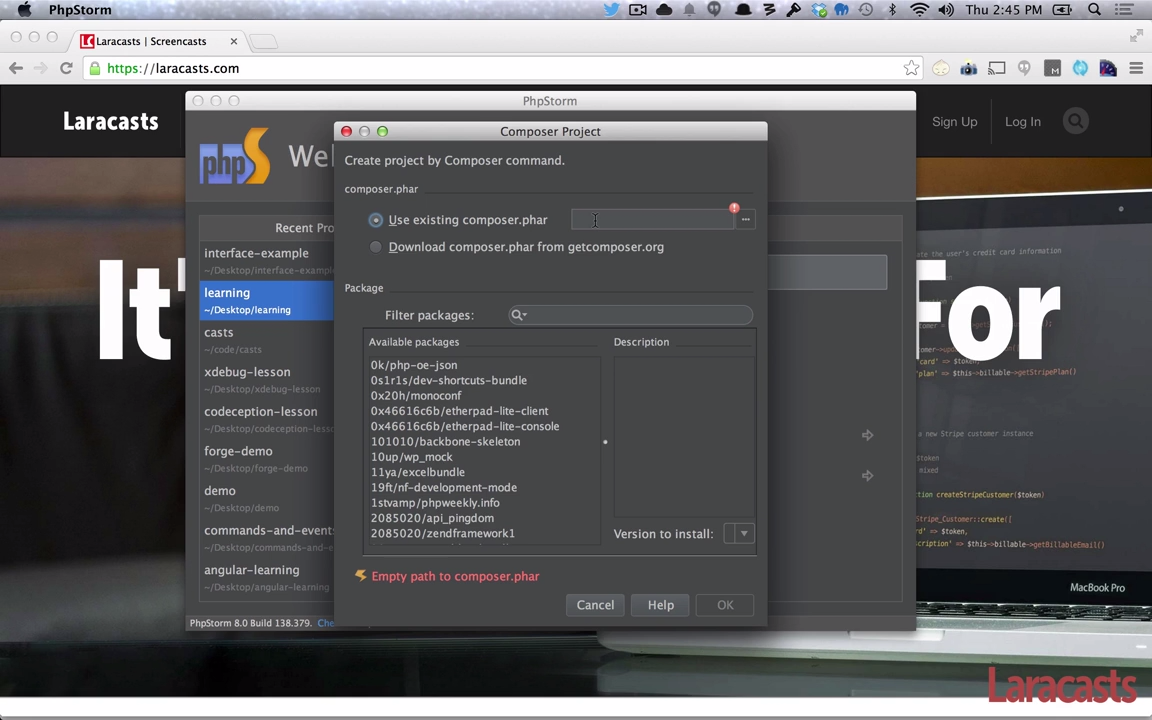This screenshot has width=1152, height=720.
Task: Click the composer.phar path input field
Action: pos(652,220)
